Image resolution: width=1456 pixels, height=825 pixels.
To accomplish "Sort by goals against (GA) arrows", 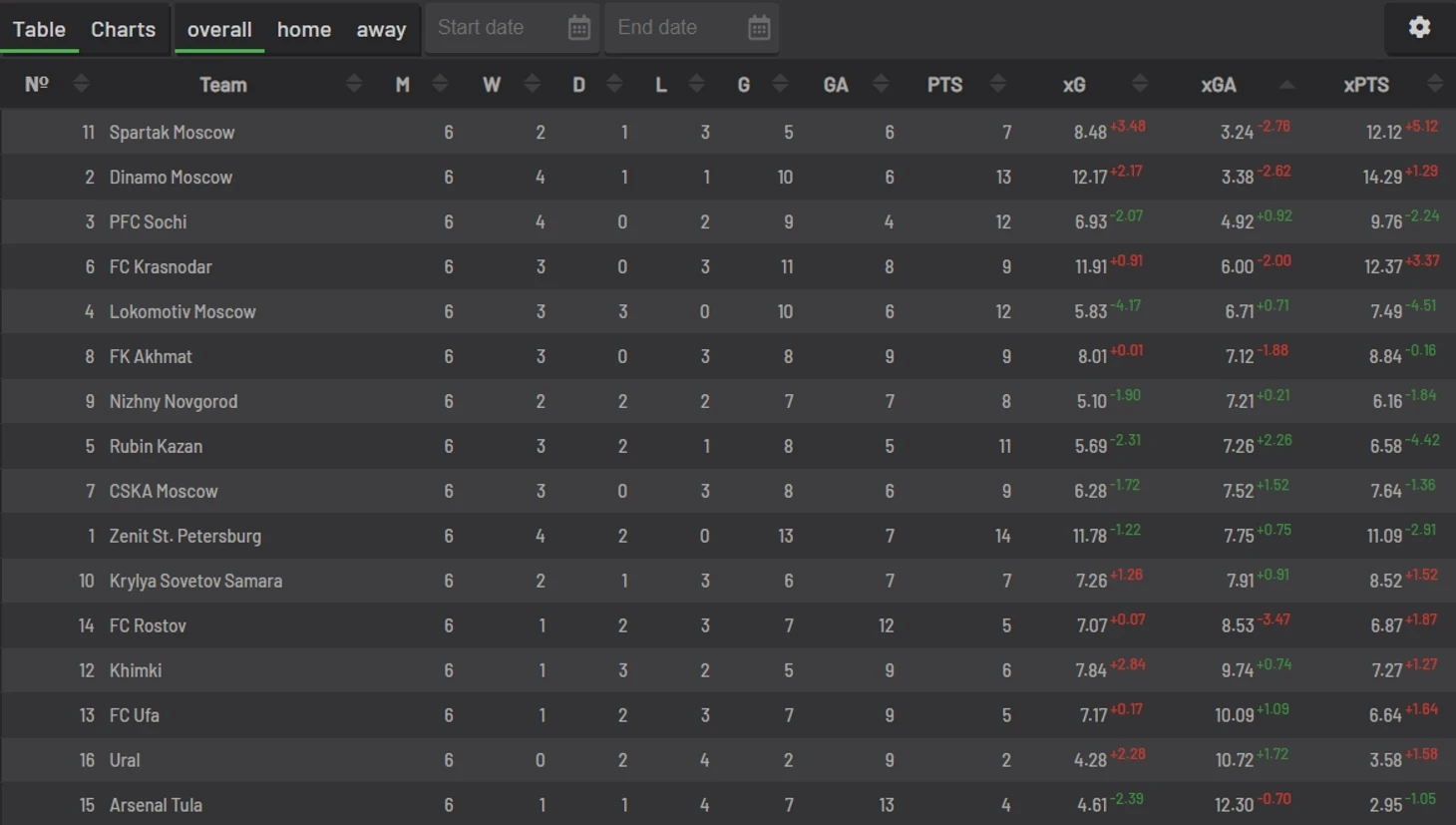I will (881, 84).
